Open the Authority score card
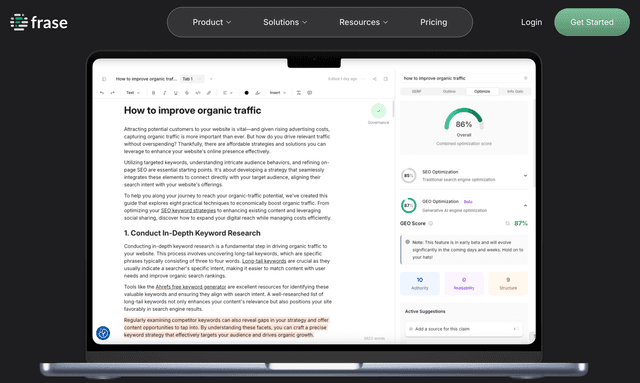The image size is (640, 383). pos(420,283)
